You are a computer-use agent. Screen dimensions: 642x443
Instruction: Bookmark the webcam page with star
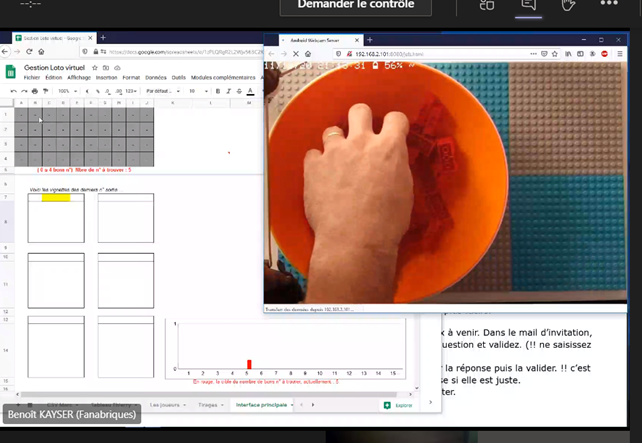tap(555, 54)
